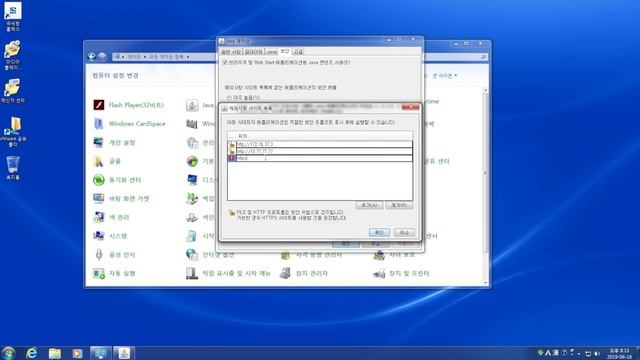Open 동기화 센터 sync center icon
The image size is (640, 360).
[x=98, y=180]
